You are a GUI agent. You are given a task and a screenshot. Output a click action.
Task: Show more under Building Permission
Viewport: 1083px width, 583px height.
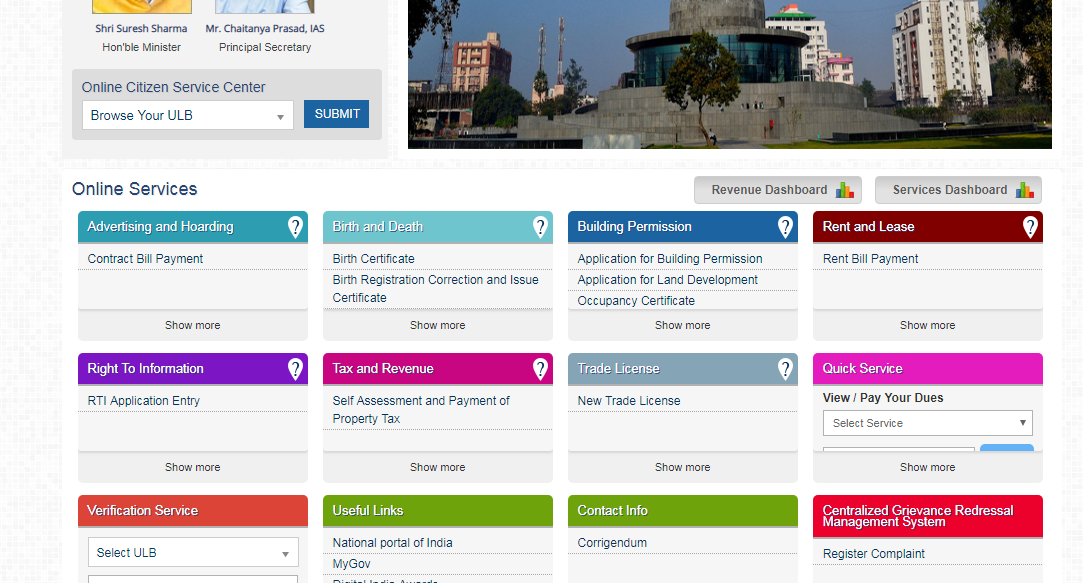tap(682, 325)
